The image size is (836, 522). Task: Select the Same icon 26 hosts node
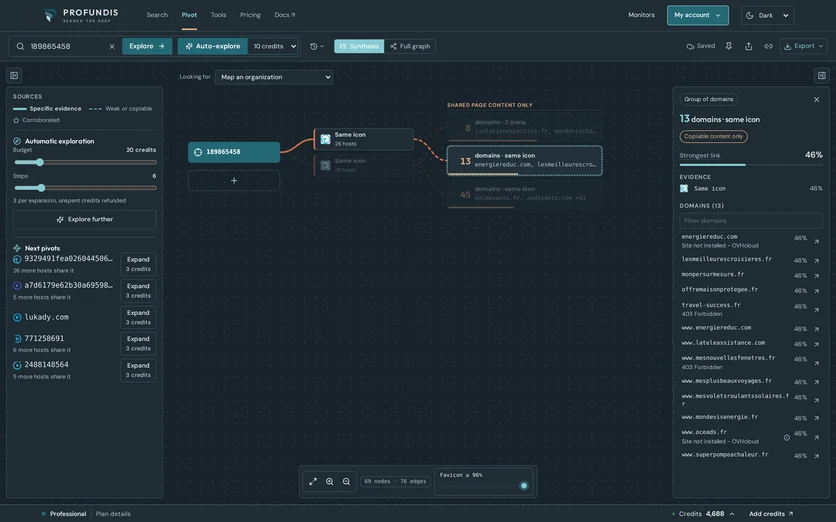point(364,139)
